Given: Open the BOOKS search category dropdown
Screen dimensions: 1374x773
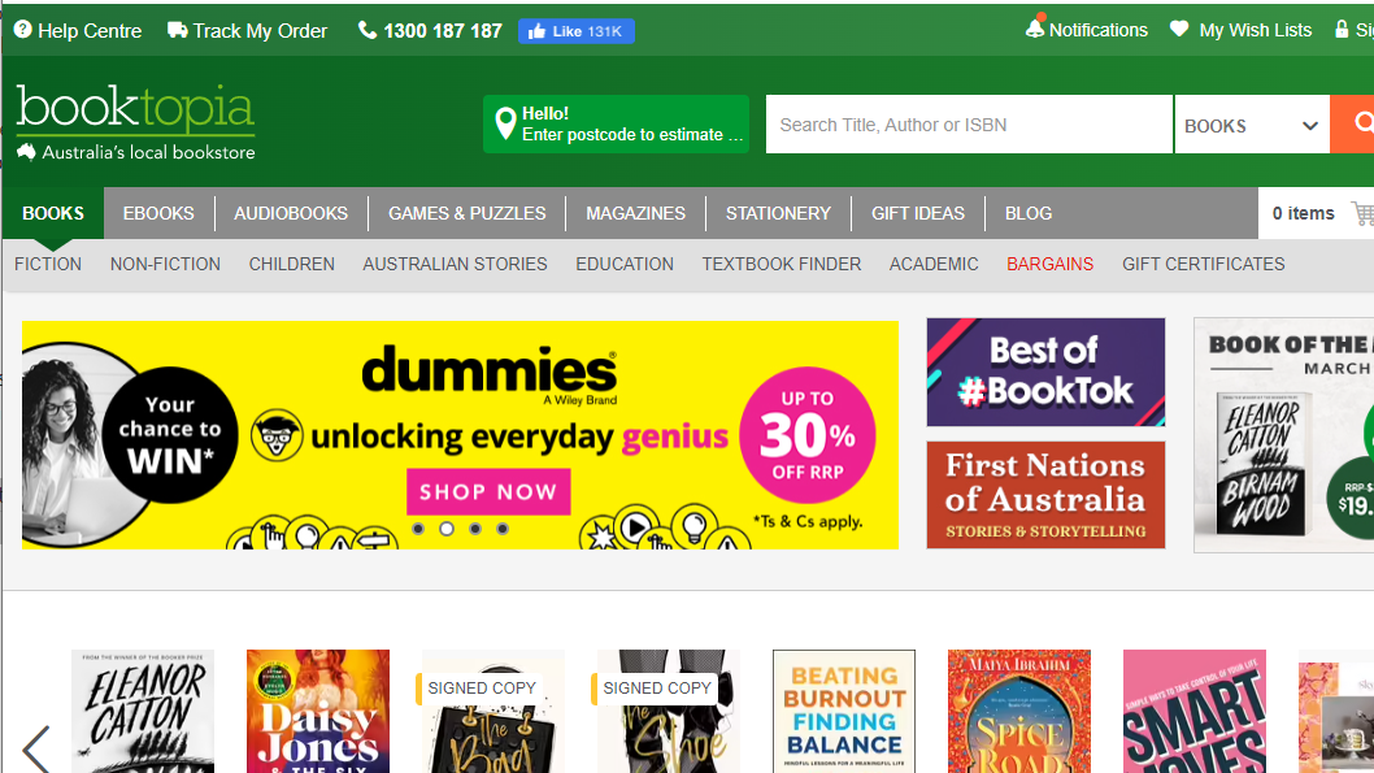Looking at the screenshot, I should click(1252, 124).
